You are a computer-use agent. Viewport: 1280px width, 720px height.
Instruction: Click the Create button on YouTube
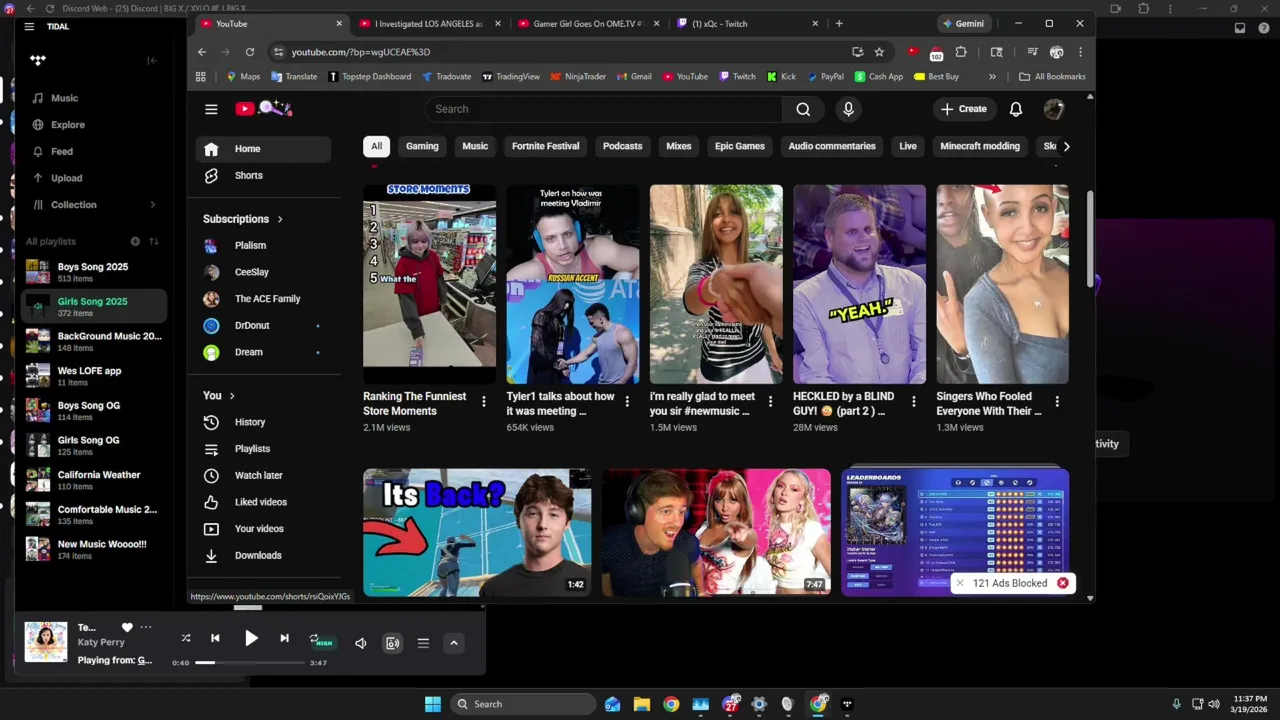click(963, 109)
